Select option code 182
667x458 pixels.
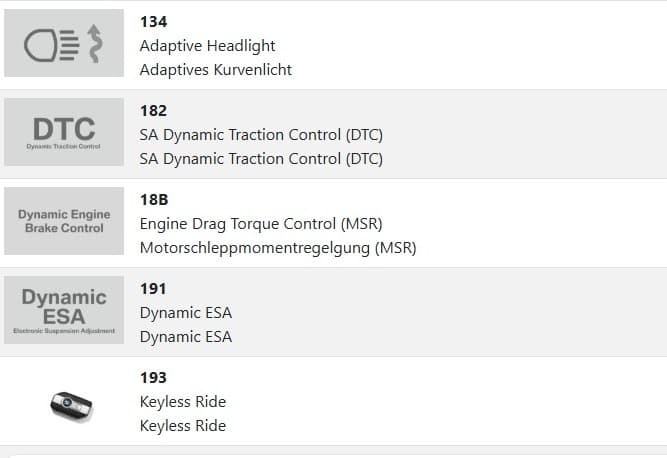153,110
